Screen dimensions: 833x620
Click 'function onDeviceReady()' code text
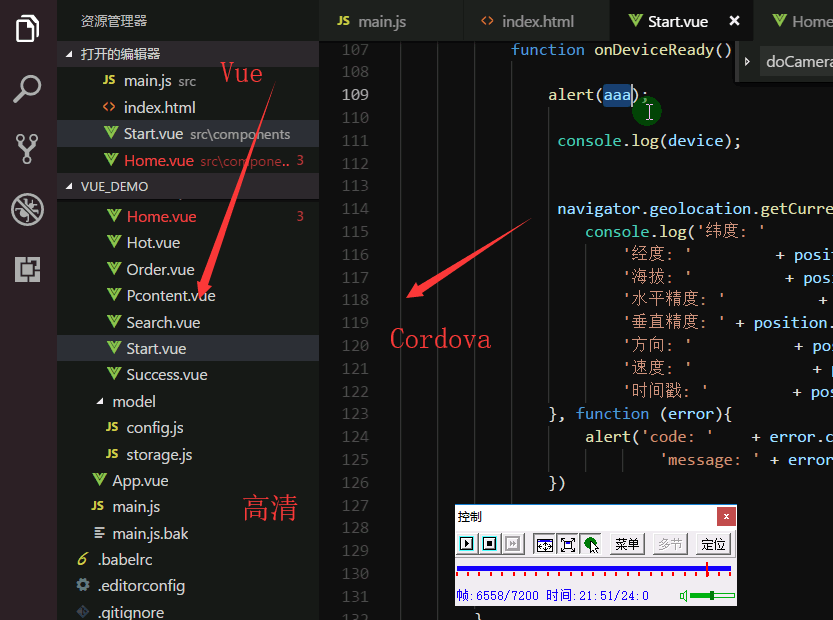(621, 50)
